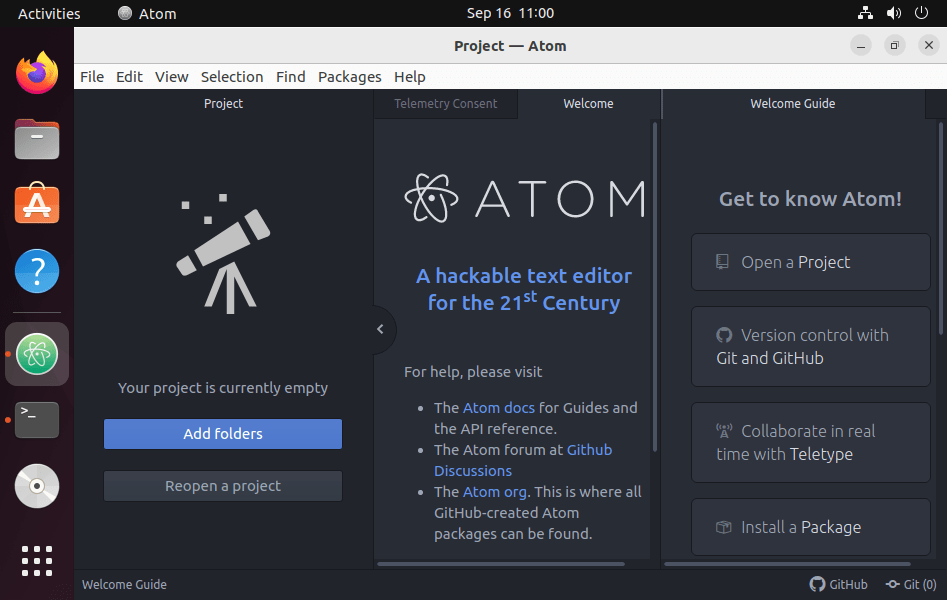Click the GitHub icon in the status bar

pos(818,584)
